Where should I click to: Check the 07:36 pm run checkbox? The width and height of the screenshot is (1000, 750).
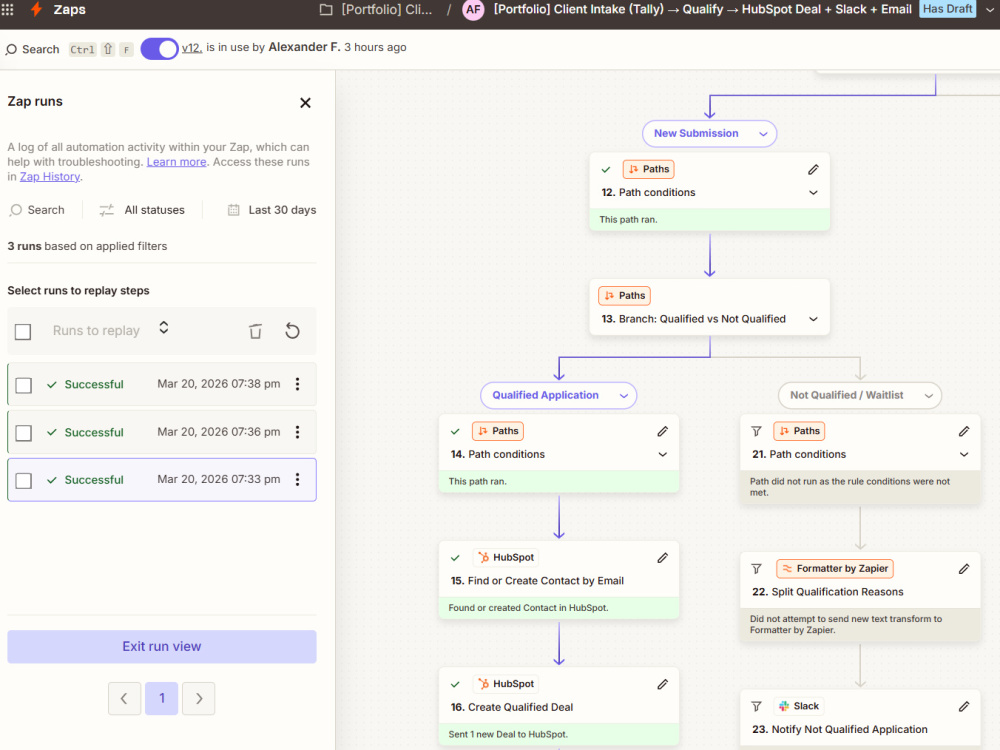click(x=24, y=433)
